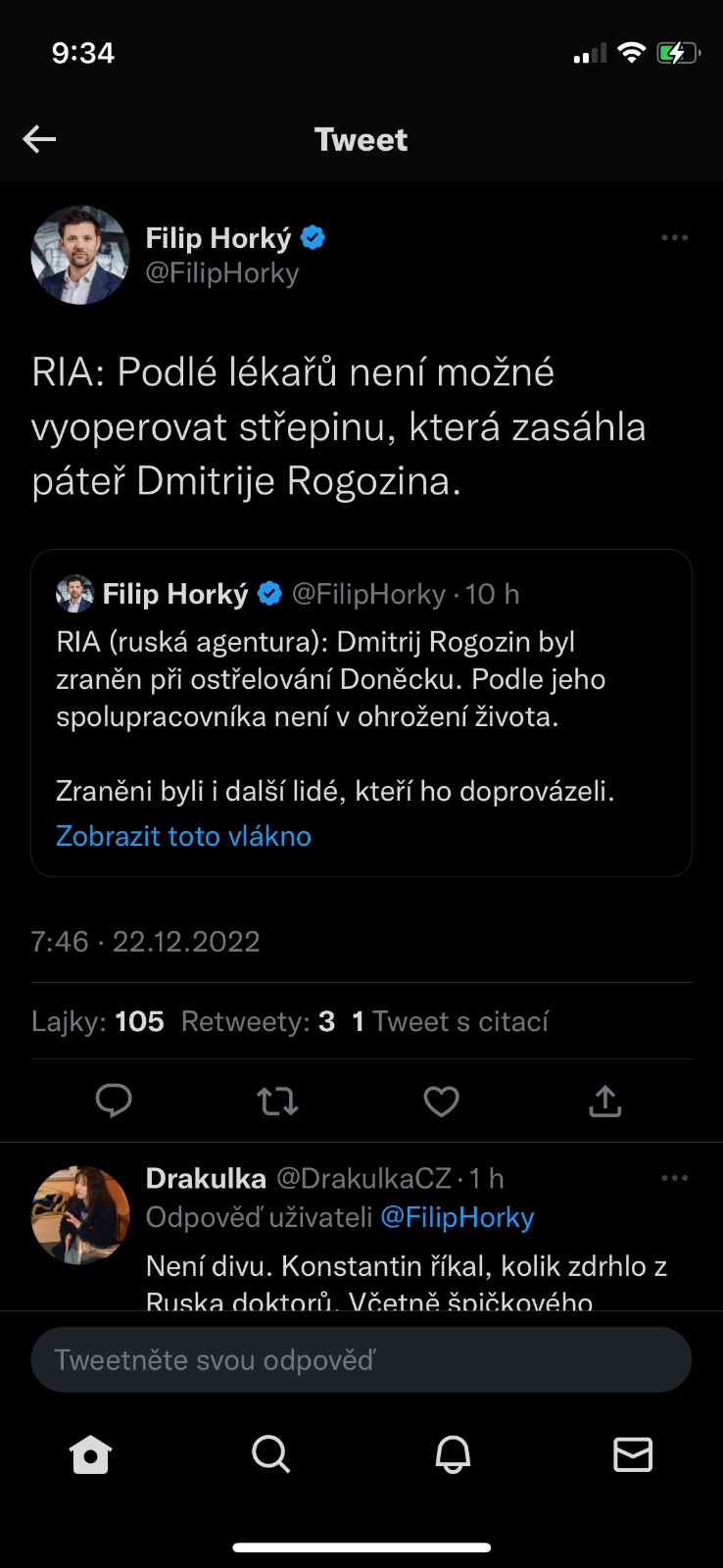Open Filip Horký's large profile photo
This screenshot has height=1568, width=723.
pyautogui.click(x=80, y=255)
